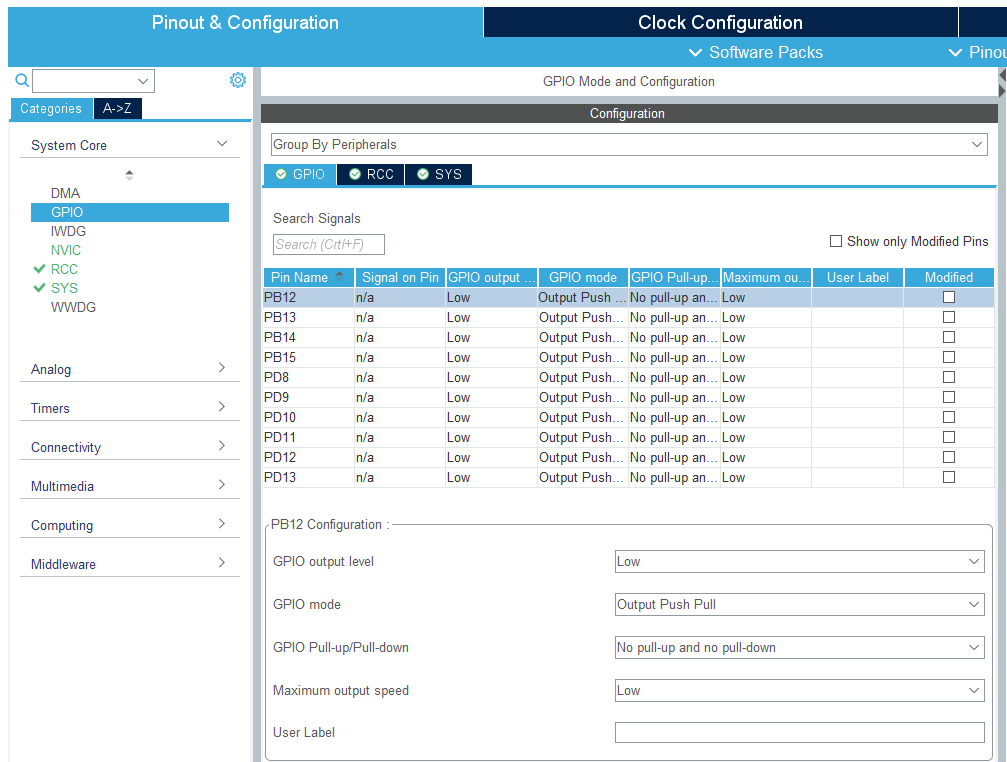Select the PD11 pin row
The height and width of the screenshot is (762, 1007).
coord(629,437)
